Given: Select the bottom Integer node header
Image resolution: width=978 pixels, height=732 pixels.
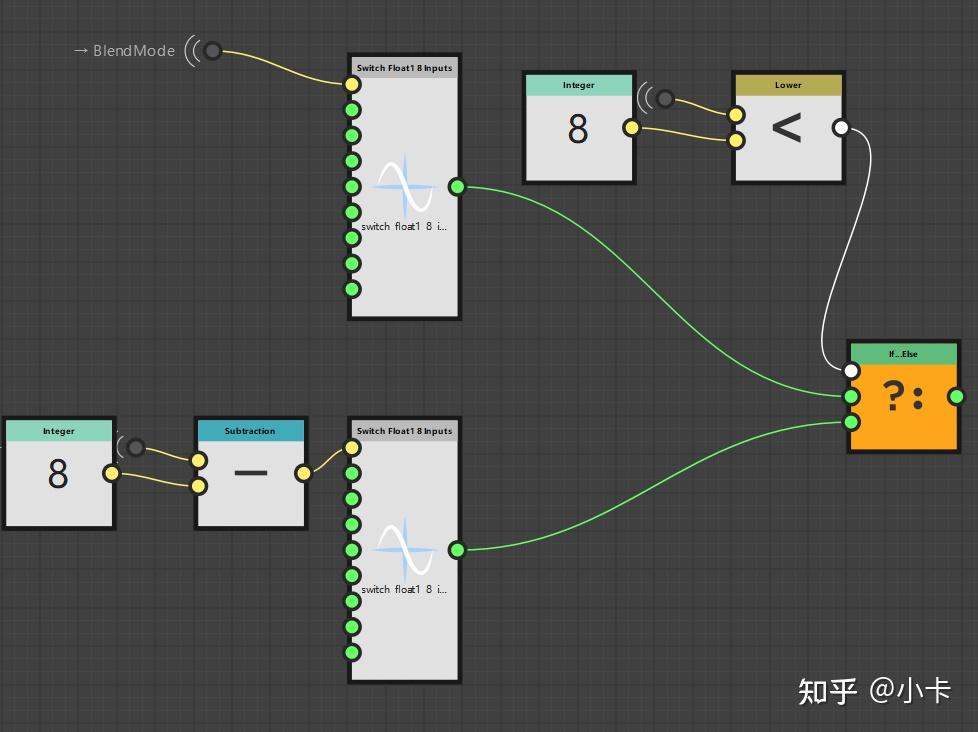Looking at the screenshot, I should coord(59,431).
